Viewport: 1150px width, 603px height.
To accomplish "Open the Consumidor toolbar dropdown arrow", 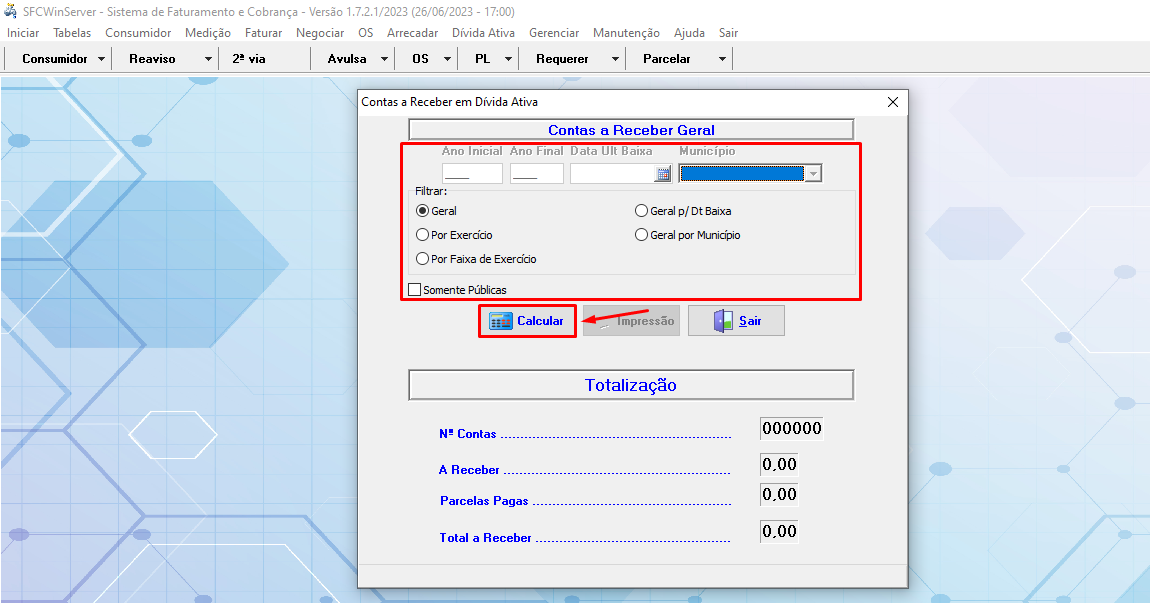I will (102, 59).
